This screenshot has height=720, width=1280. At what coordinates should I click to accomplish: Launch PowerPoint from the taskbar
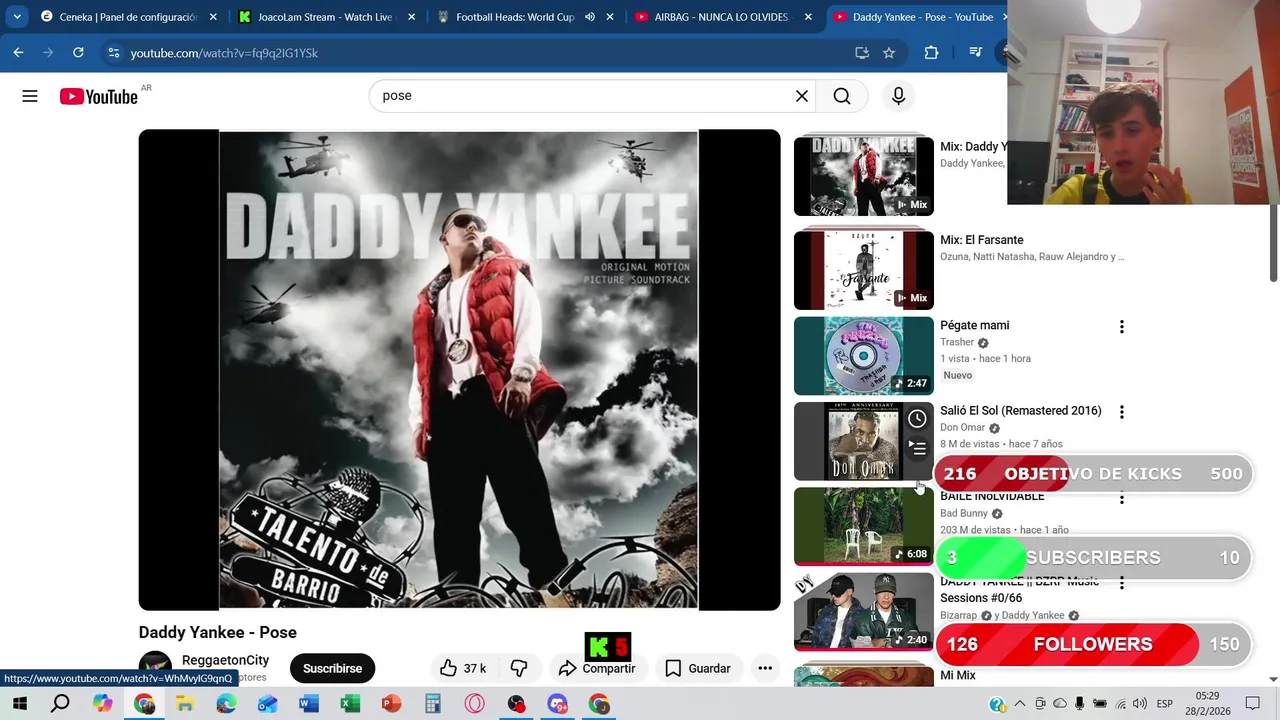(391, 704)
